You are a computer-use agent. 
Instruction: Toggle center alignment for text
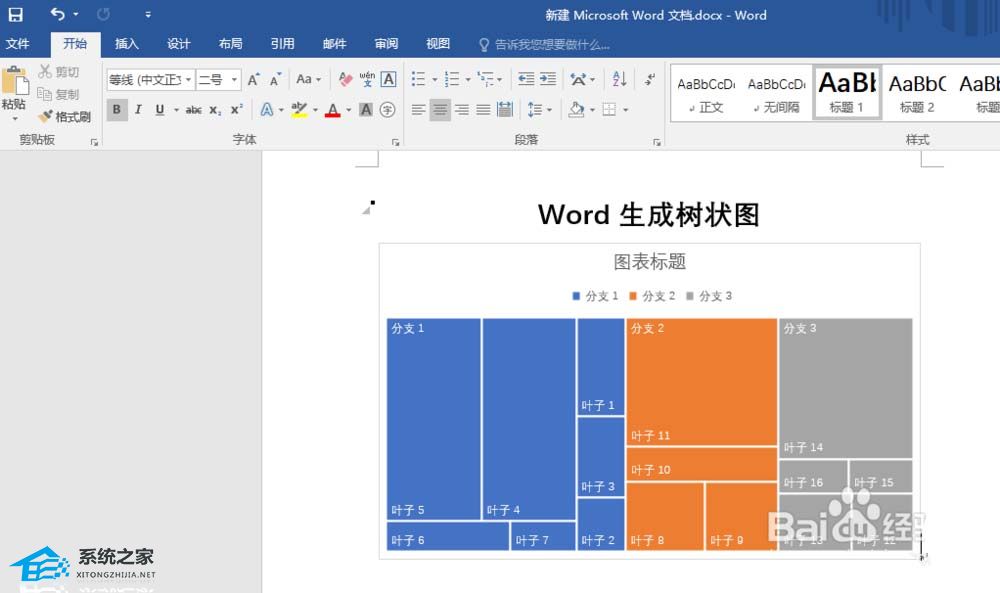(x=440, y=109)
